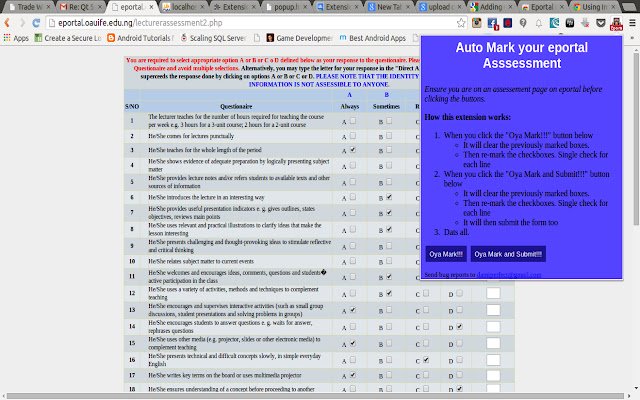Click the 'Sometimes' column header

tap(386, 107)
